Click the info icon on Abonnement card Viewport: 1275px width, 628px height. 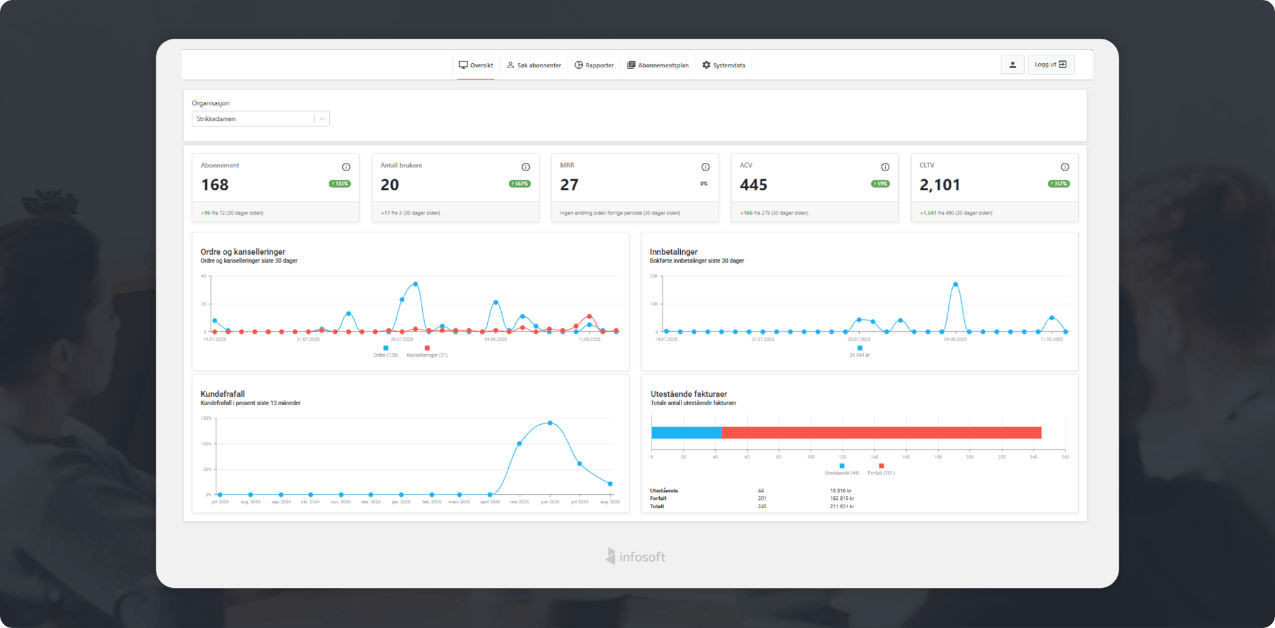pyautogui.click(x=346, y=167)
